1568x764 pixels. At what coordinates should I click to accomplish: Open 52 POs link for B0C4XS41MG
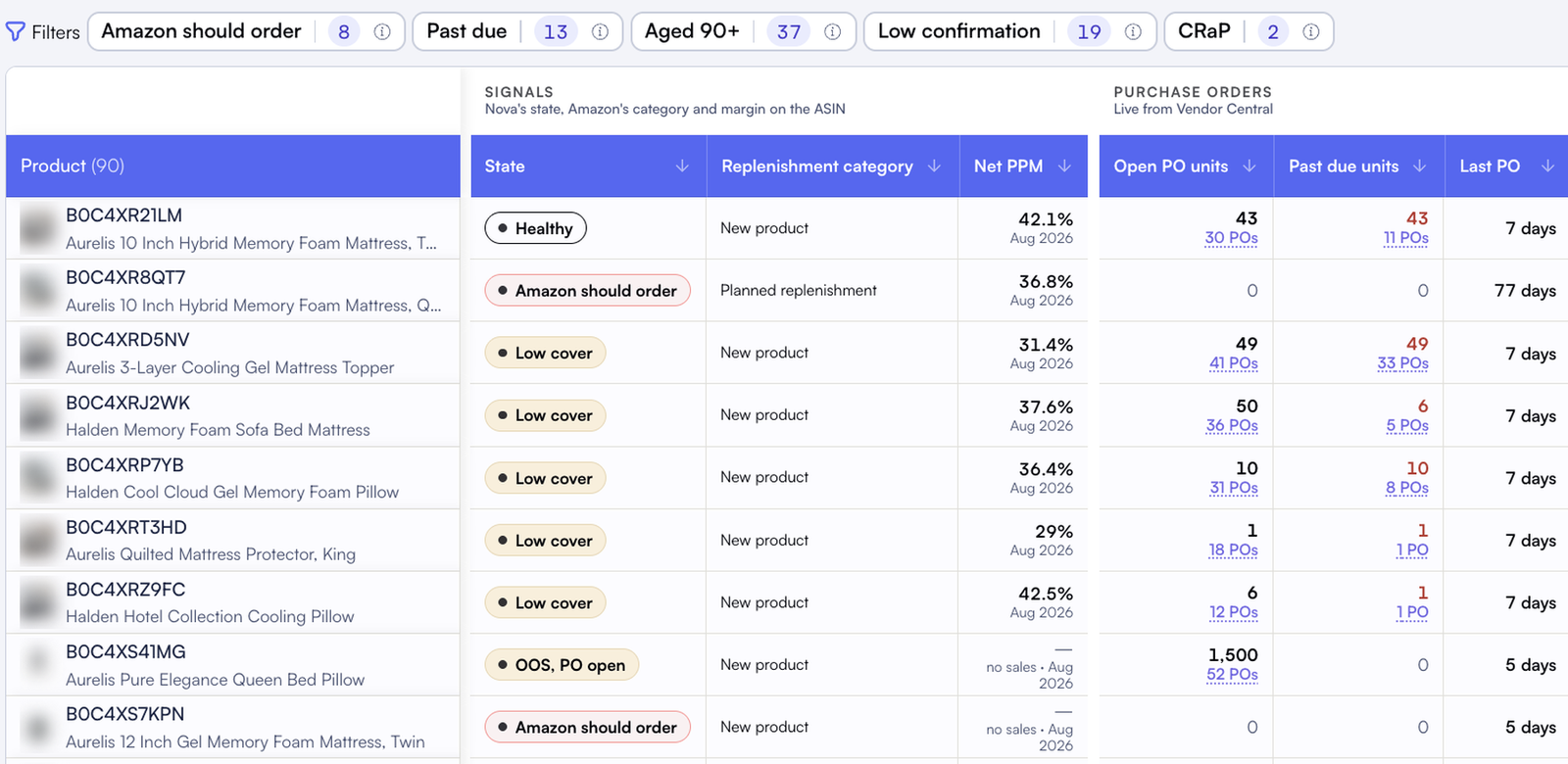(1232, 675)
